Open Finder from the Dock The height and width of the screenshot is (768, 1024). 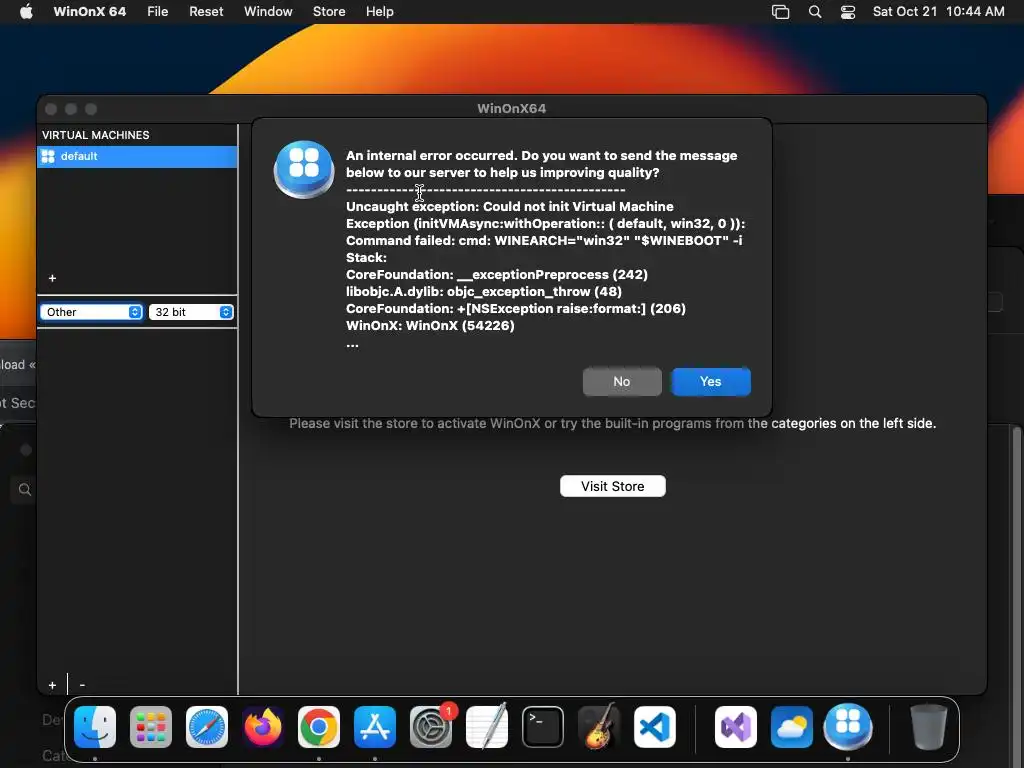point(95,727)
